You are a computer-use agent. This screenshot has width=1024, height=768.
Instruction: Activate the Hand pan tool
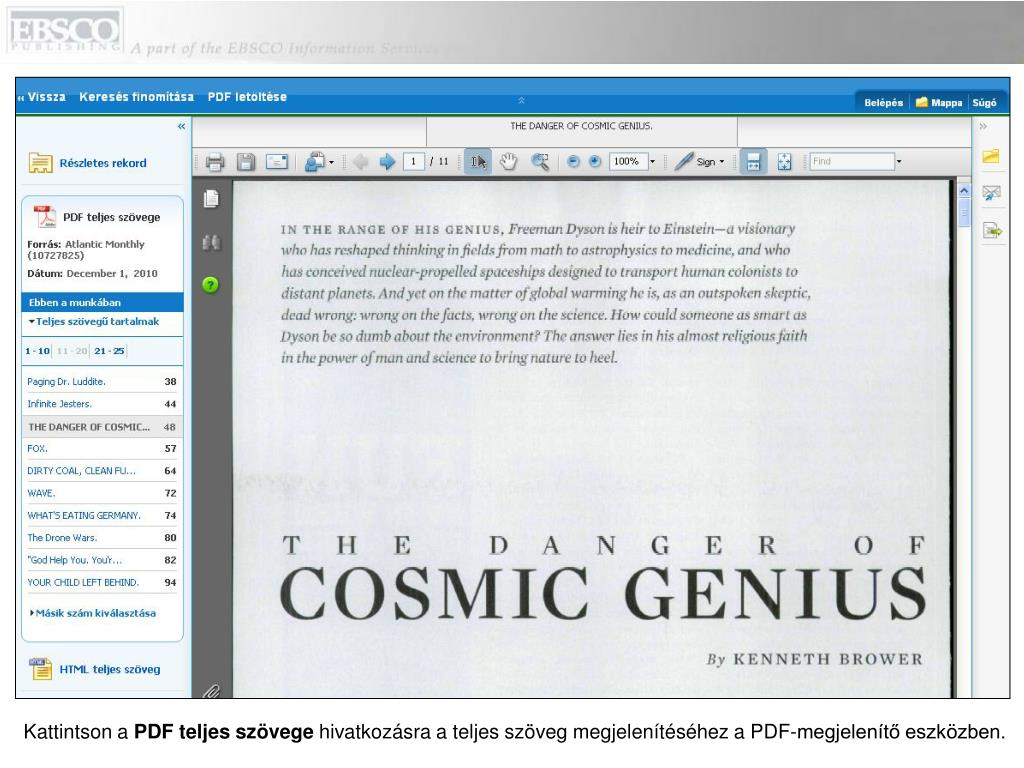[509, 161]
